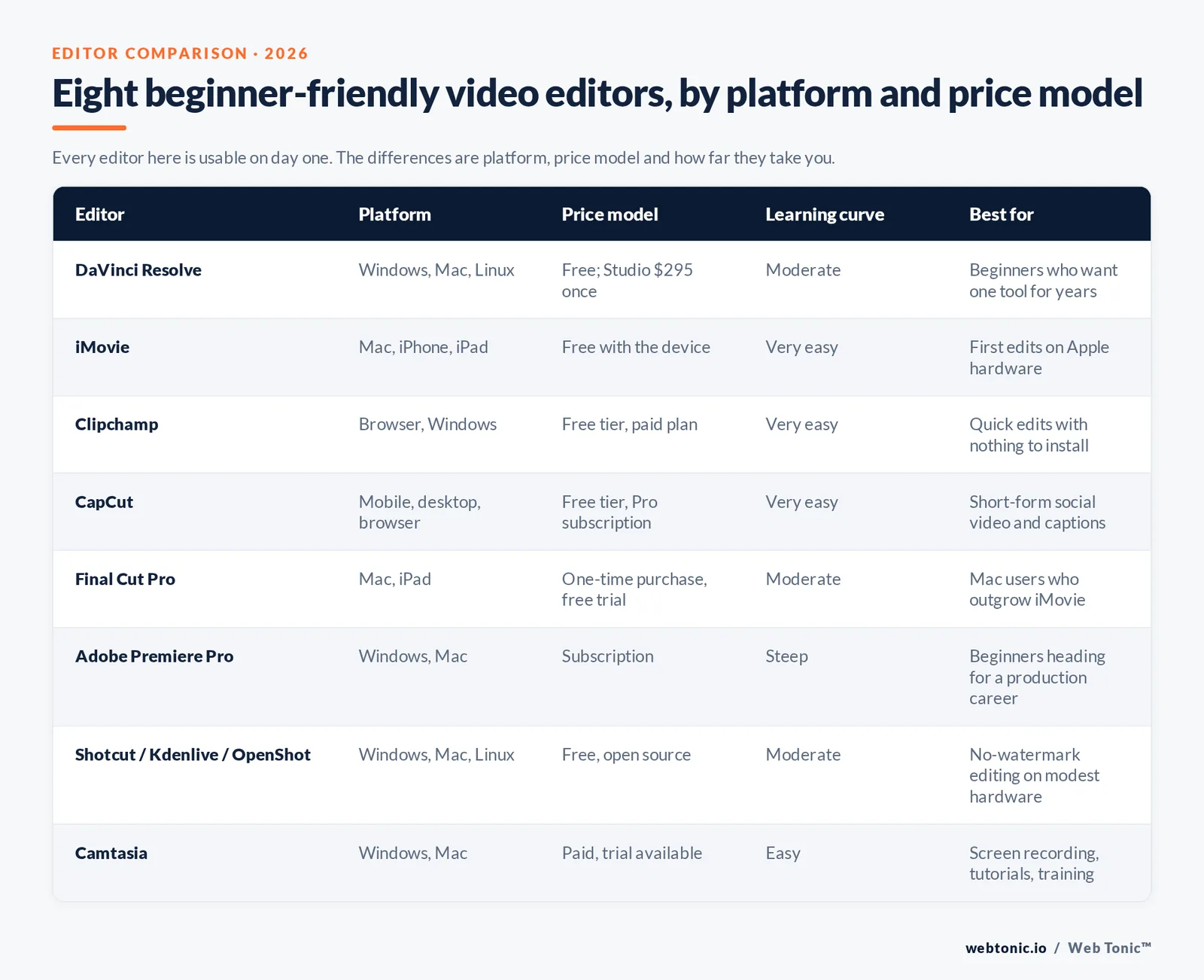Viewport: 1204px width, 980px height.
Task: Click 'Mac, iPhone, iPad' platform cell
Action: click(x=424, y=347)
